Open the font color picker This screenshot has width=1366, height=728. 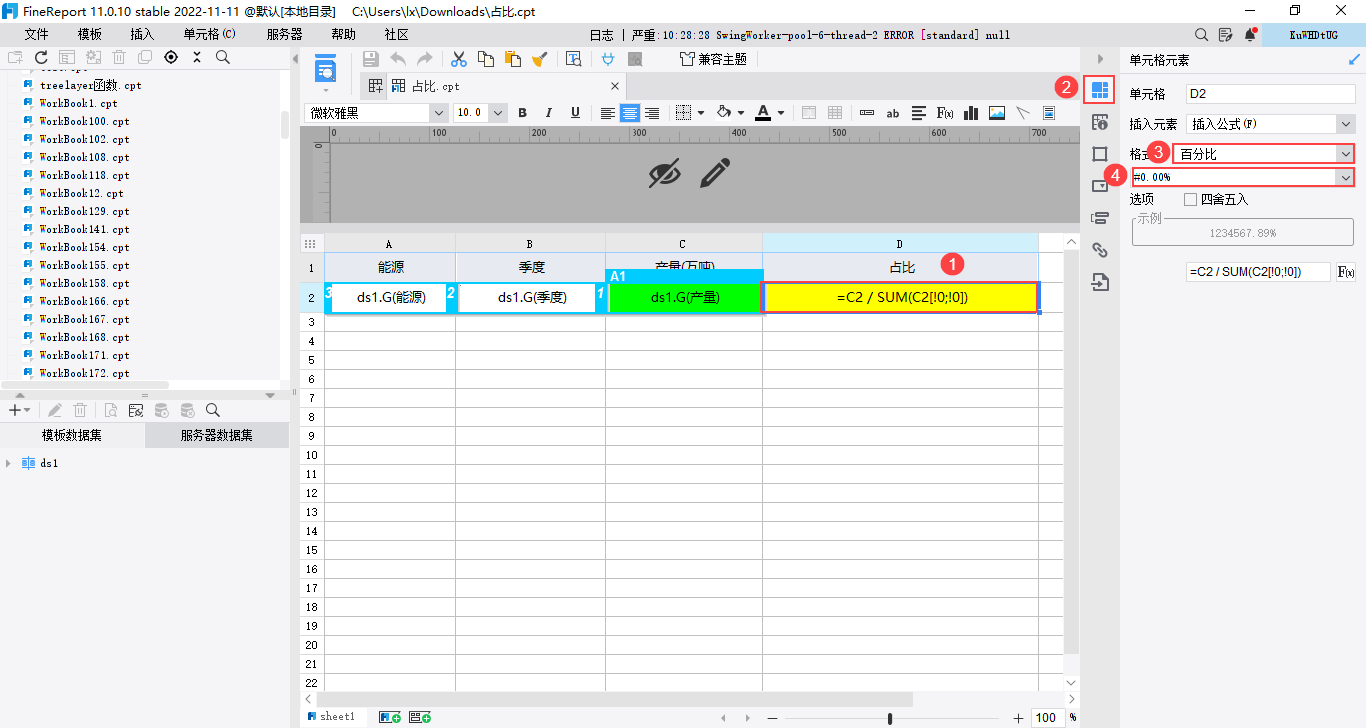(x=762, y=113)
